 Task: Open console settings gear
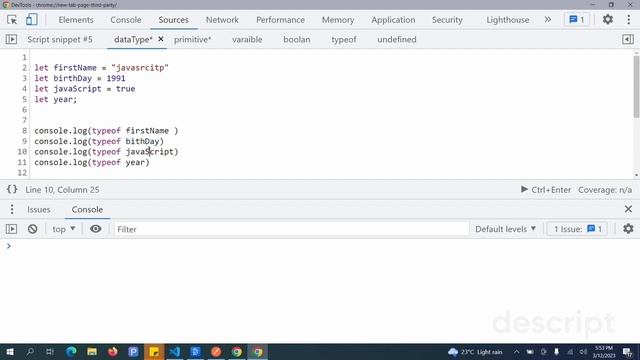[628, 229]
